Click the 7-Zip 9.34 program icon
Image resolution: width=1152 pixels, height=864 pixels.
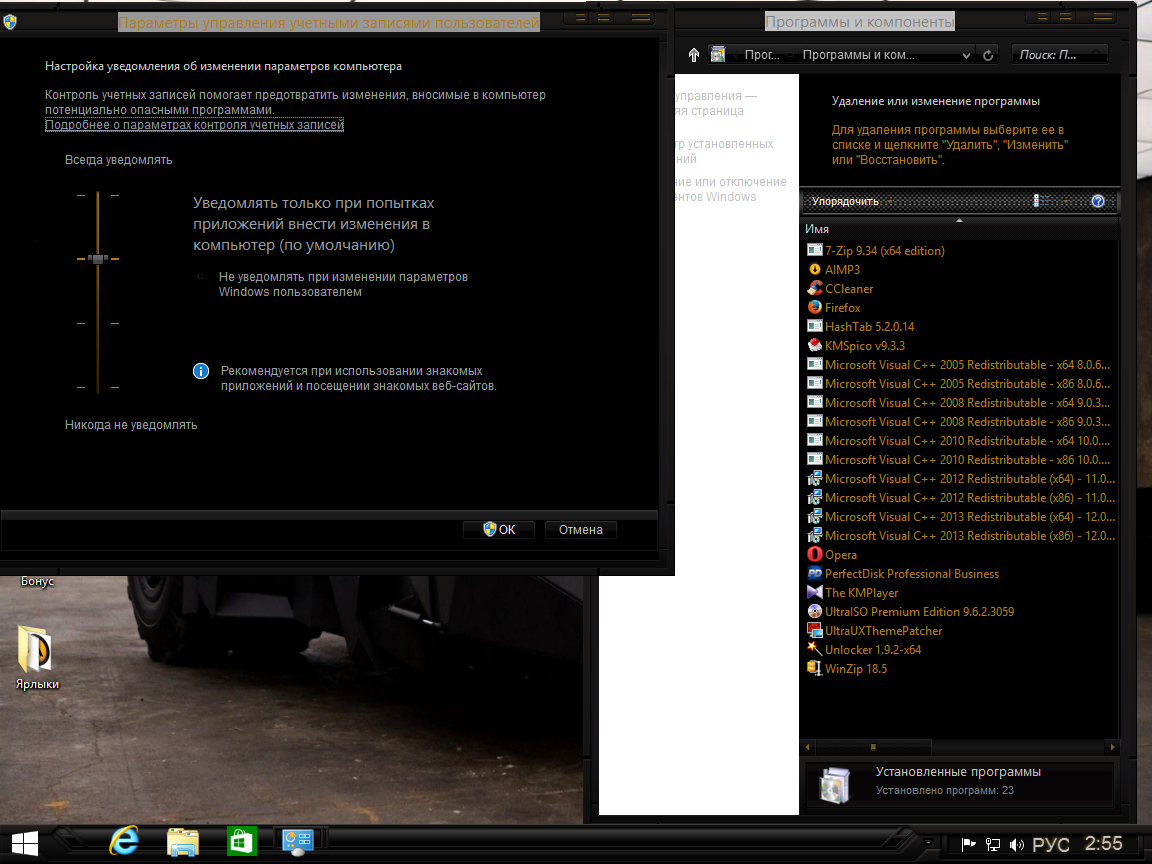(814, 251)
